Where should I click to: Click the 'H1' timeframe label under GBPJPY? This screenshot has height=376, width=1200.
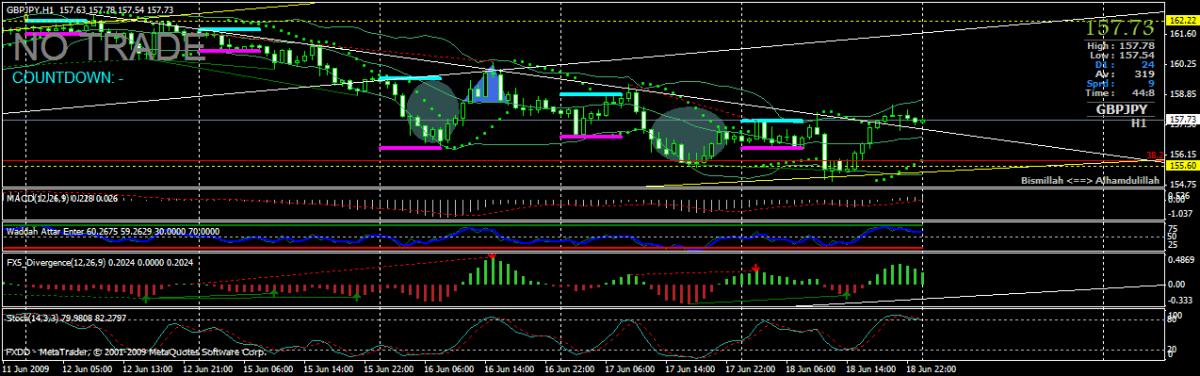tap(1138, 122)
